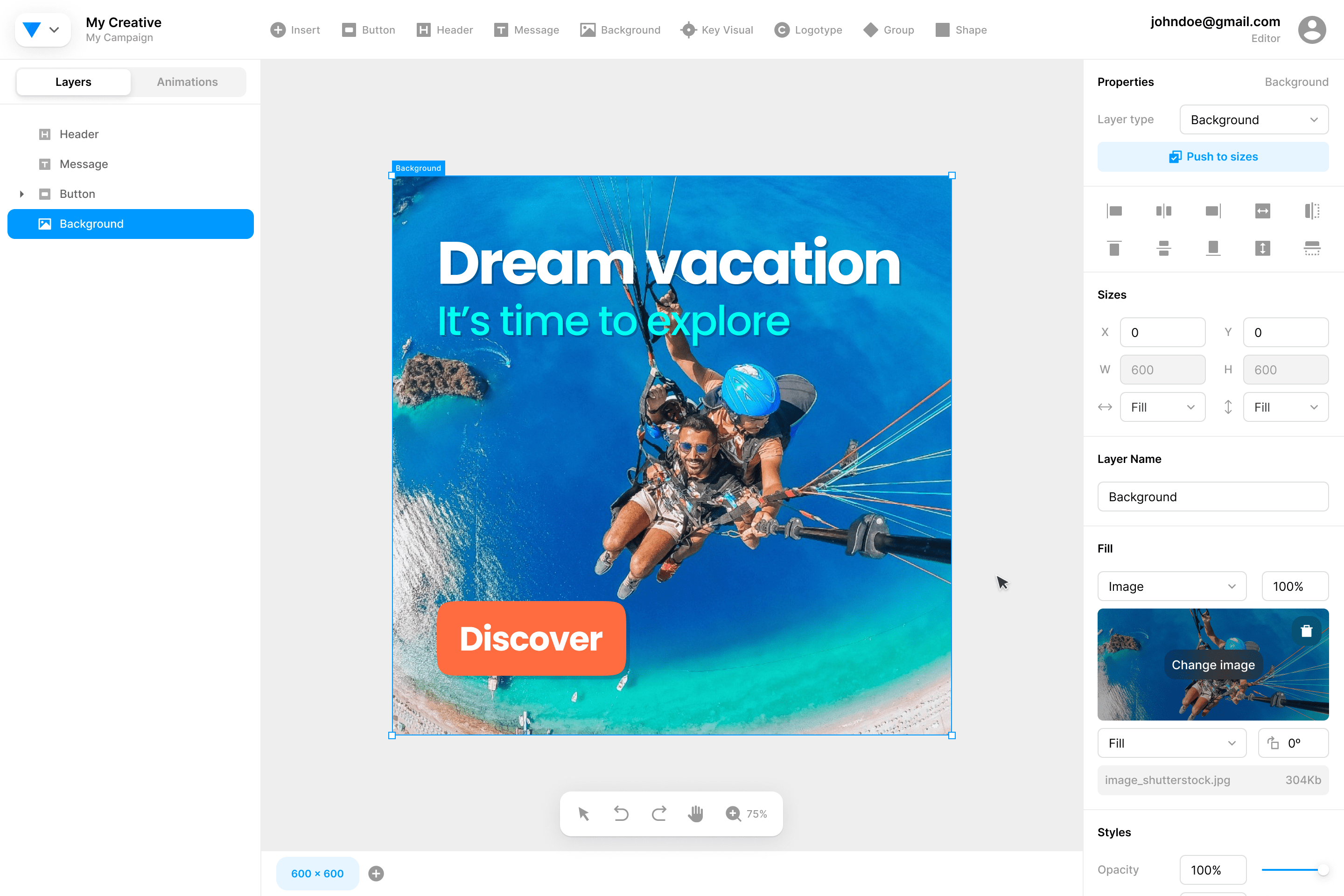Screen dimensions: 1344x896
Task: Select the 600 × 600 size tab
Action: 317,873
